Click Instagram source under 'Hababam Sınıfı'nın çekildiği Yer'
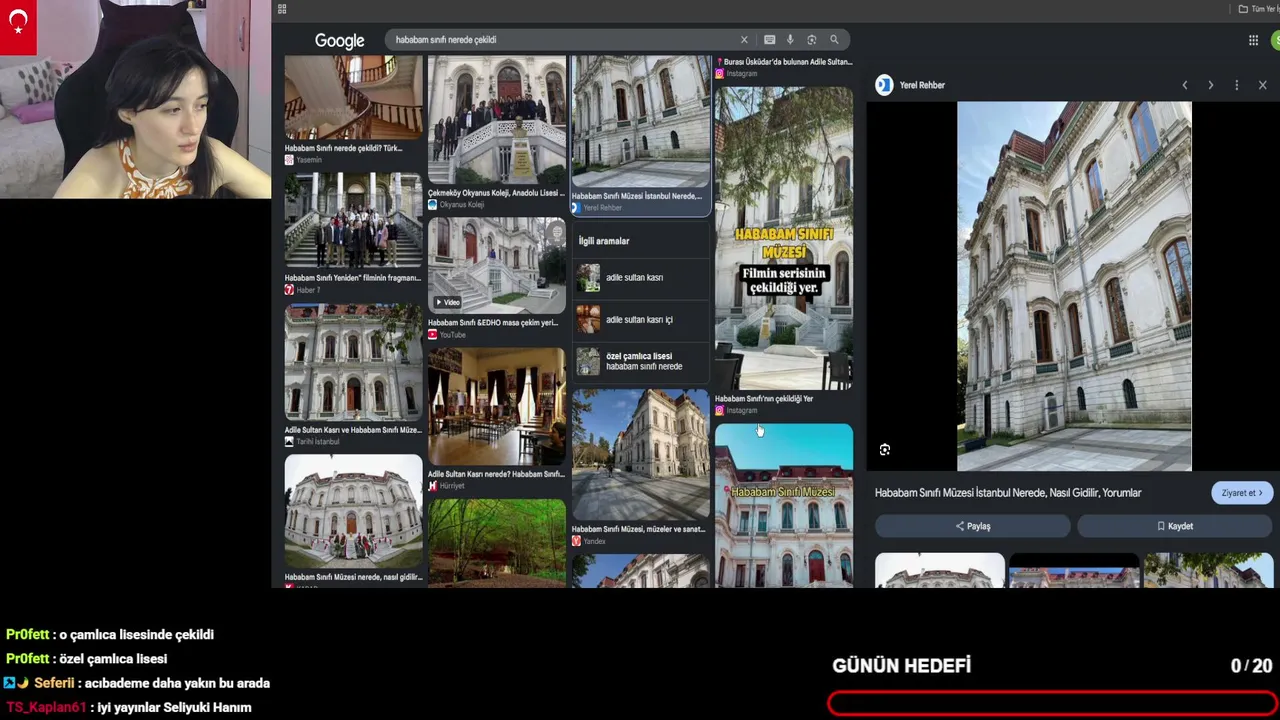Screen dimensions: 1280x720 coord(742,411)
